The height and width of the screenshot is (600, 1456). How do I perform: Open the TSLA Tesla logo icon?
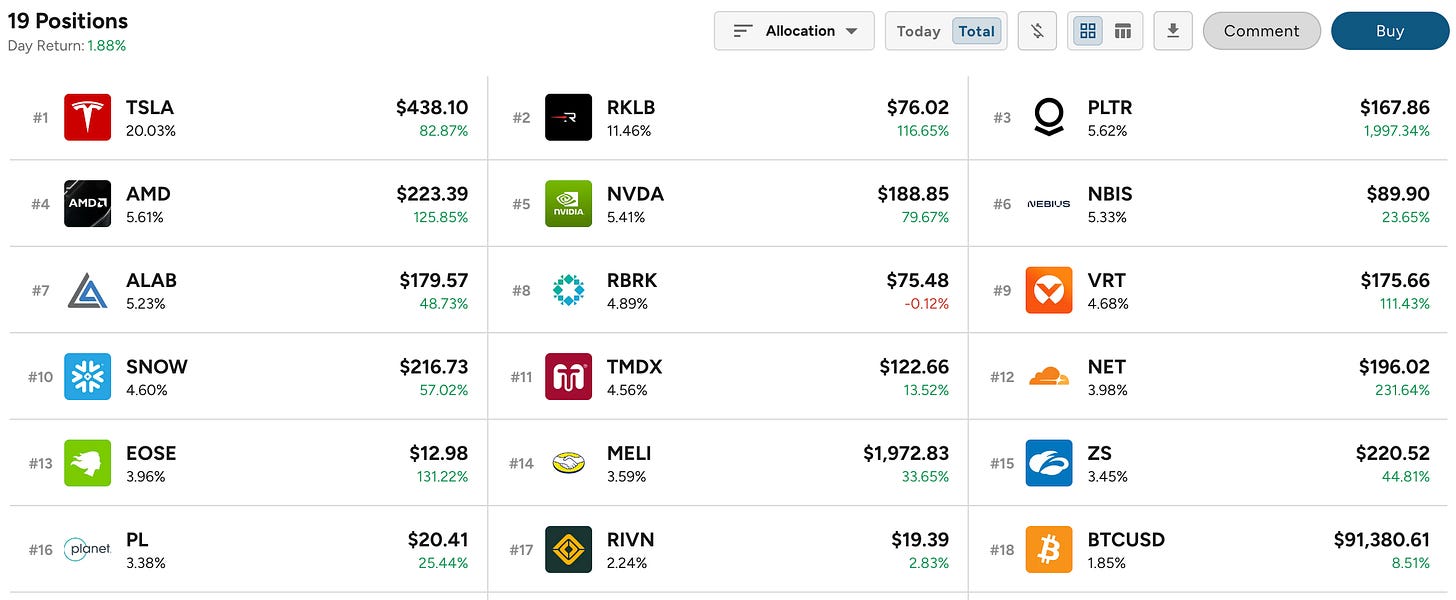[x=88, y=118]
